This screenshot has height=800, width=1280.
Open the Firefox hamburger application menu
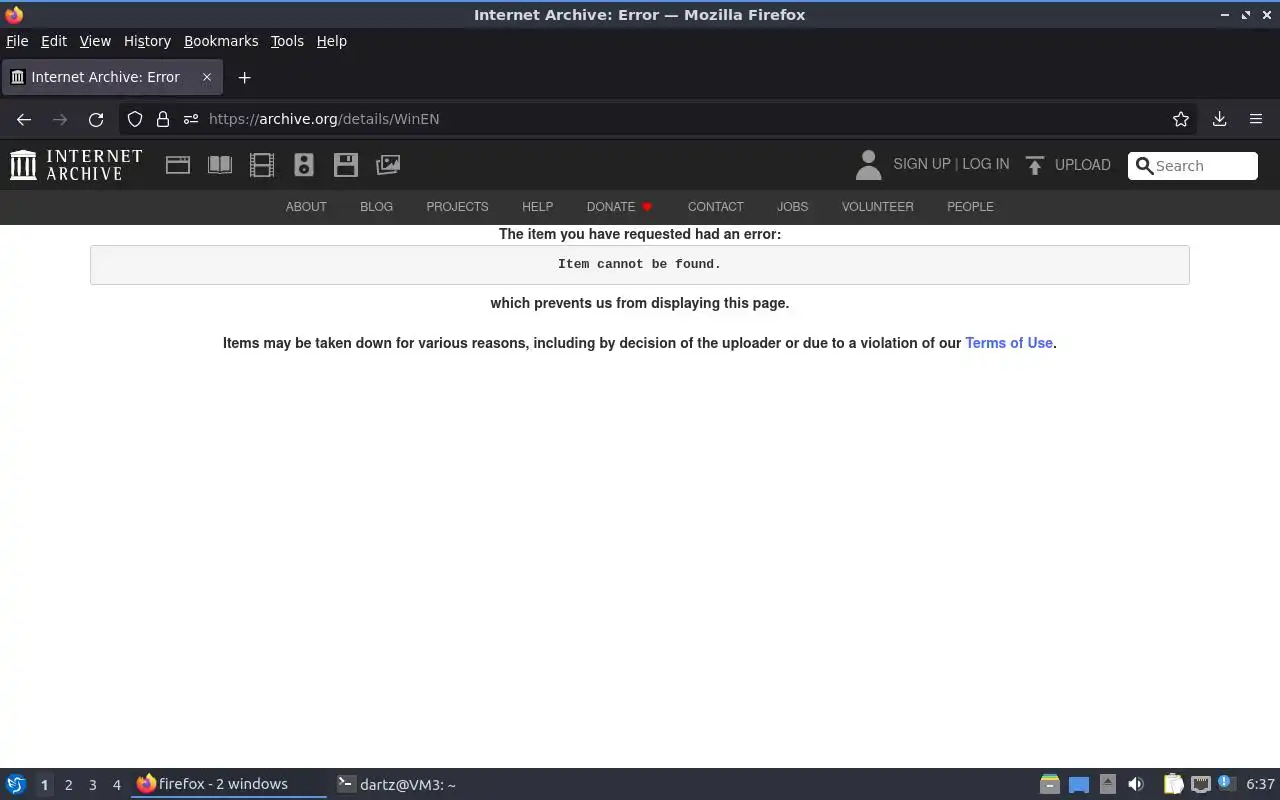tap(1256, 119)
